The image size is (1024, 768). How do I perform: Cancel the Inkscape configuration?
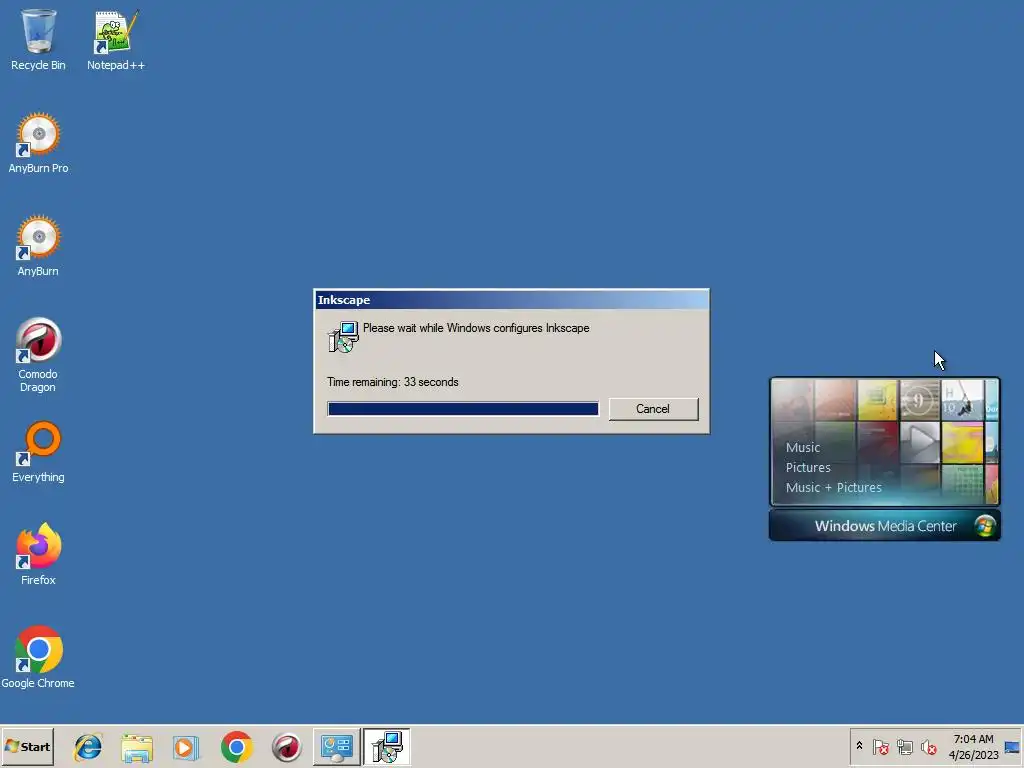click(653, 409)
